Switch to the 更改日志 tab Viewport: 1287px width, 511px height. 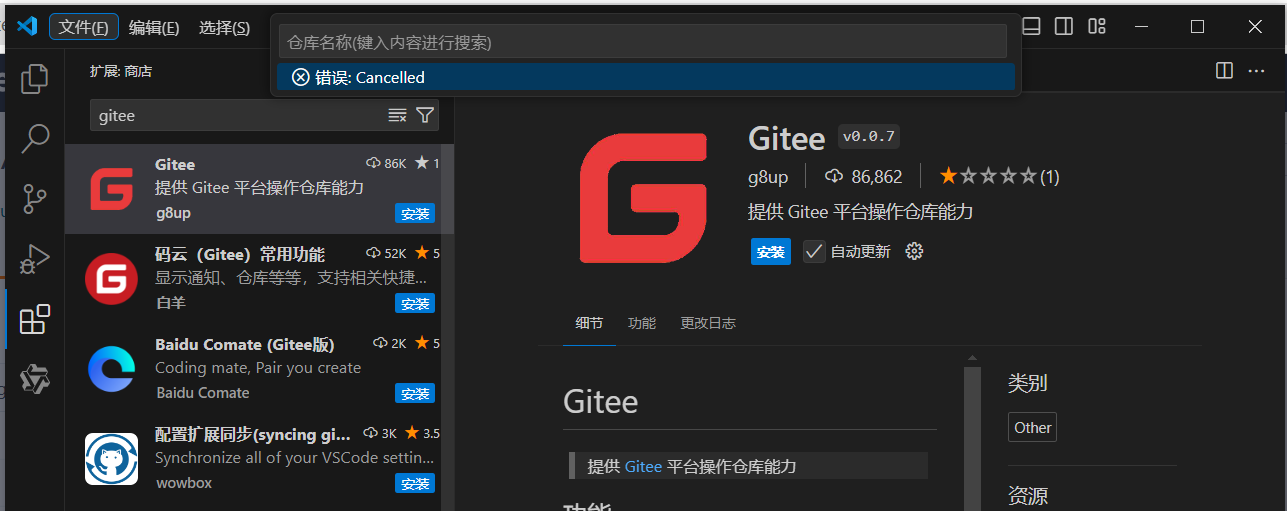[x=708, y=323]
